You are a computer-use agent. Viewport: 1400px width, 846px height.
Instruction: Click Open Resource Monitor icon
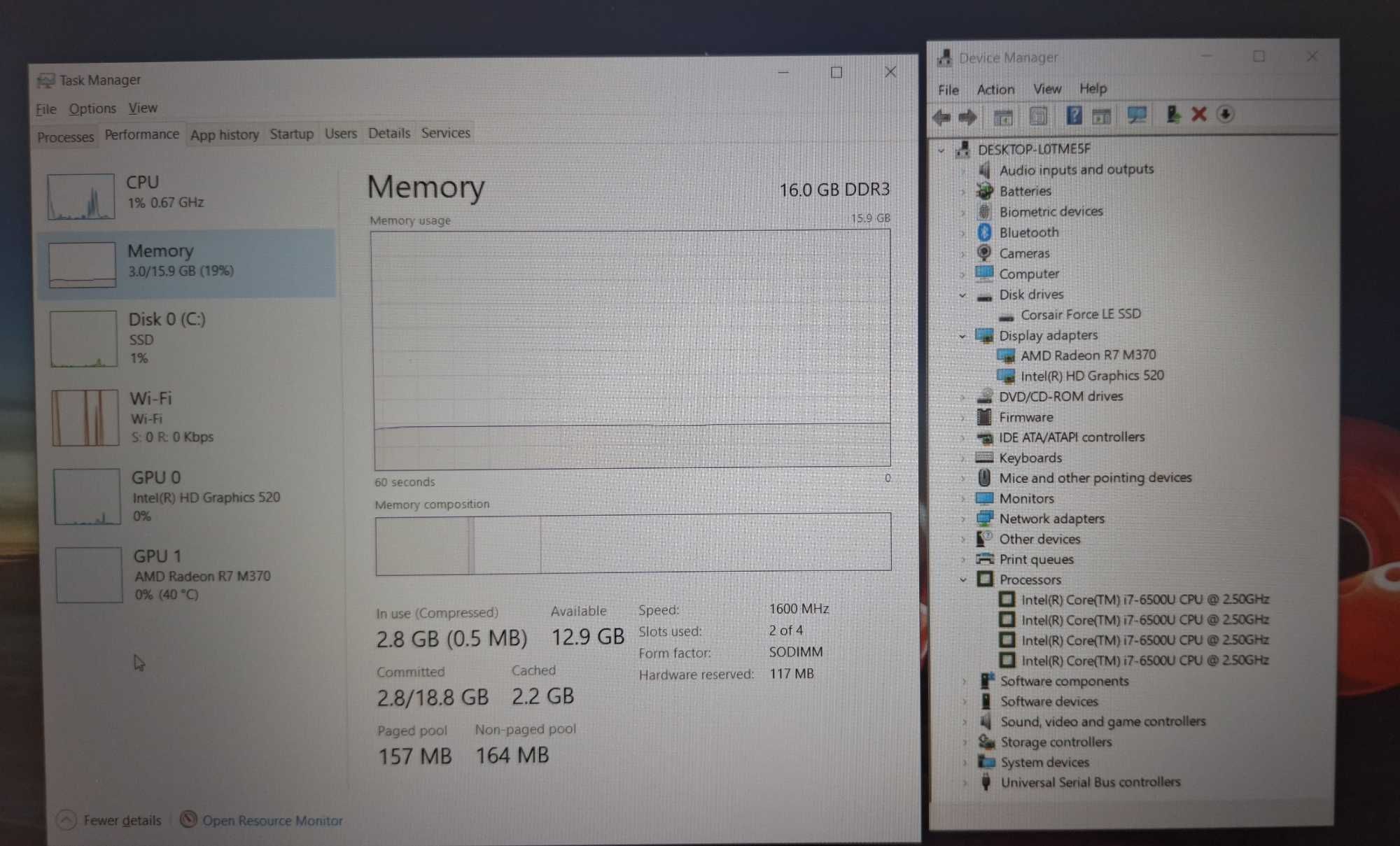tap(188, 819)
